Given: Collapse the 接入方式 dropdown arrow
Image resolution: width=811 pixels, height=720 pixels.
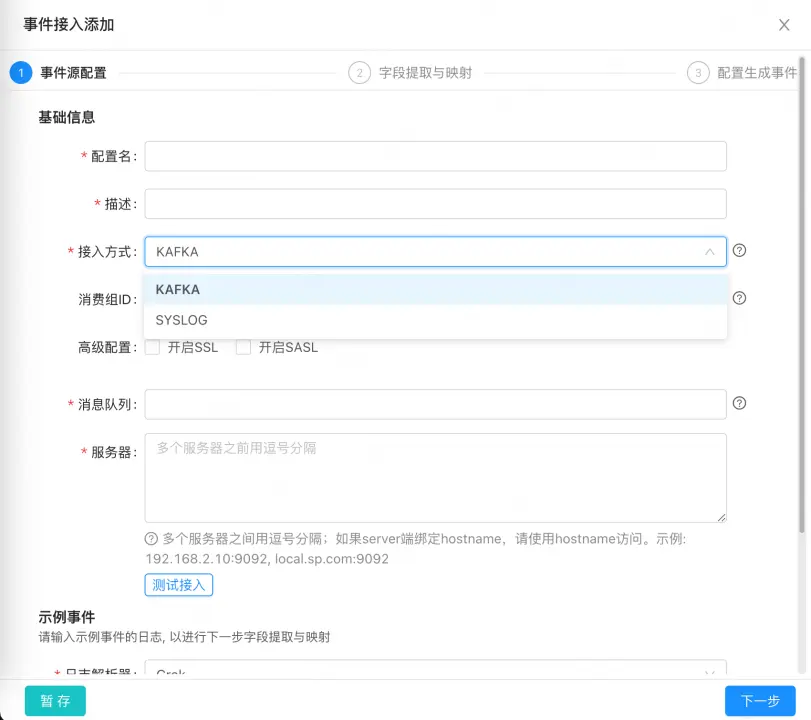Looking at the screenshot, I should [710, 252].
